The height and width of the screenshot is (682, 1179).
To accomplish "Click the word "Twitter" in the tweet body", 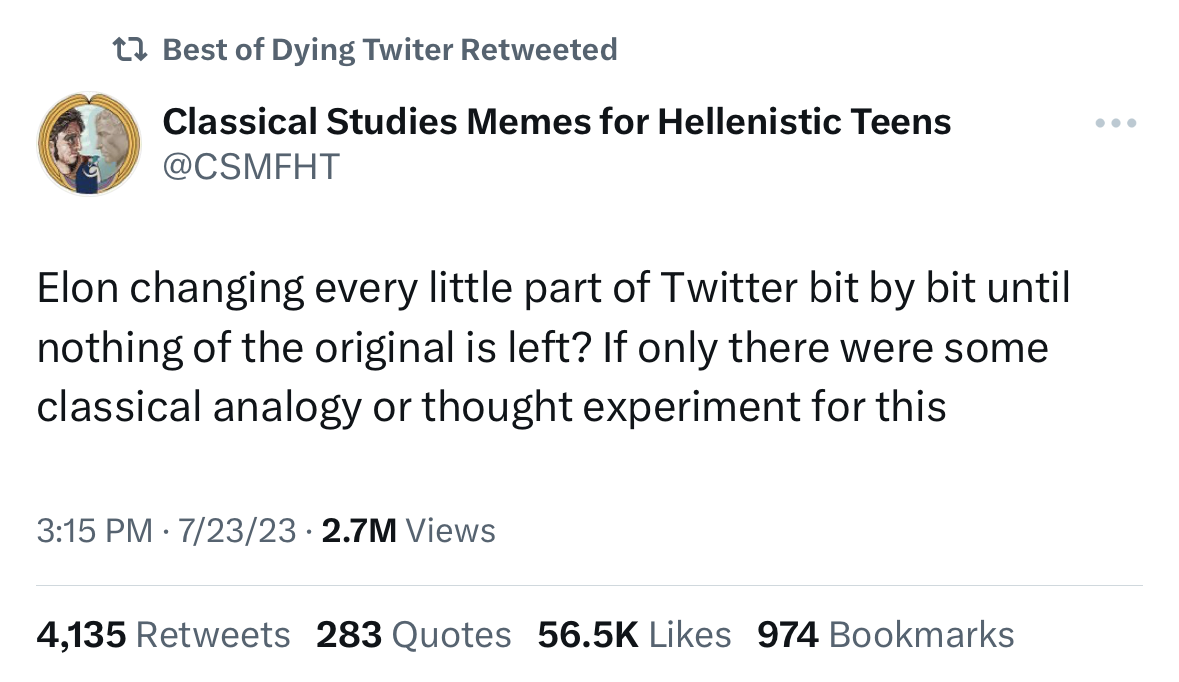I will pyautogui.click(x=724, y=289).
